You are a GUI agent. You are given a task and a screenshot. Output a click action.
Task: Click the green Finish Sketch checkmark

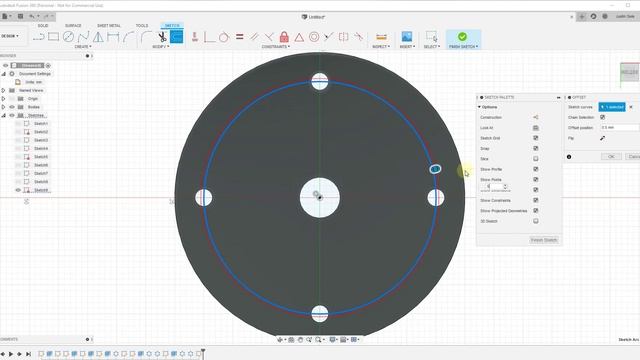point(462,37)
